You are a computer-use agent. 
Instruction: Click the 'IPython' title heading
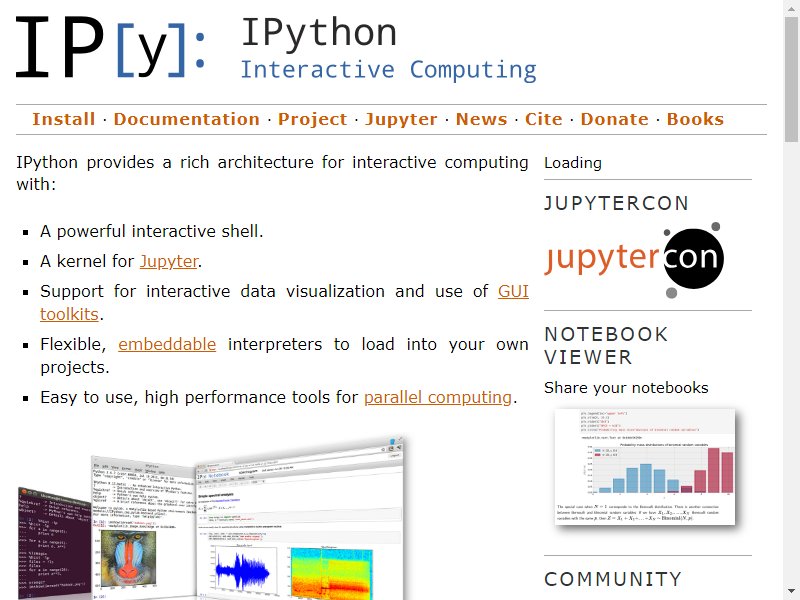click(319, 33)
